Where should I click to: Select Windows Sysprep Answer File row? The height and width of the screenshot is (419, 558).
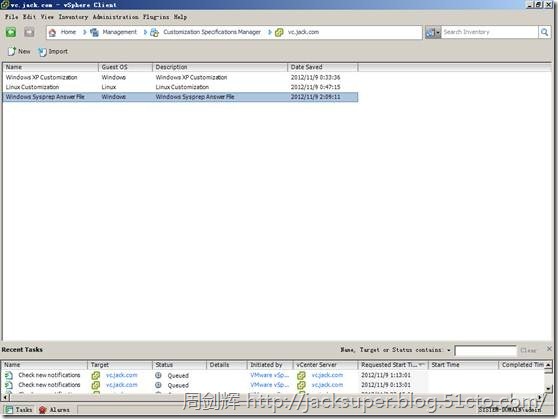pyautogui.click(x=180, y=97)
